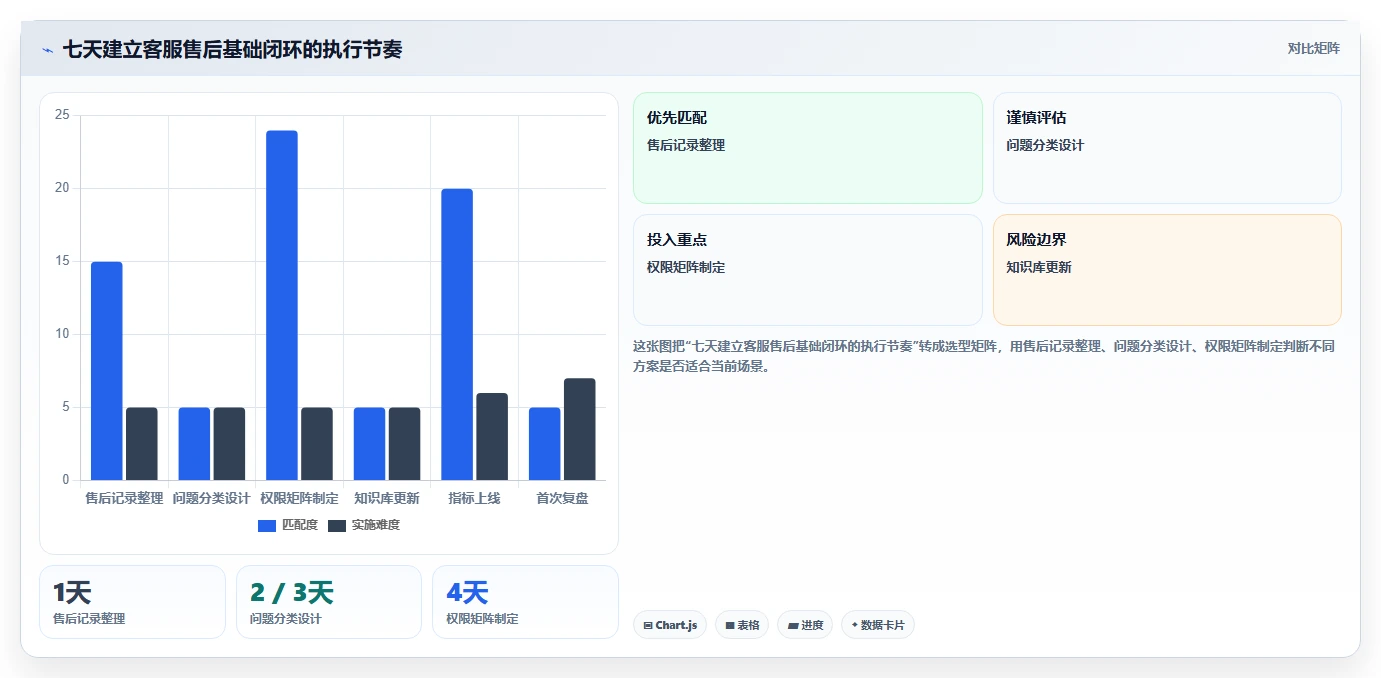Toggle the 实施难度 legend series
This screenshot has width=1381, height=678.
(x=364, y=525)
